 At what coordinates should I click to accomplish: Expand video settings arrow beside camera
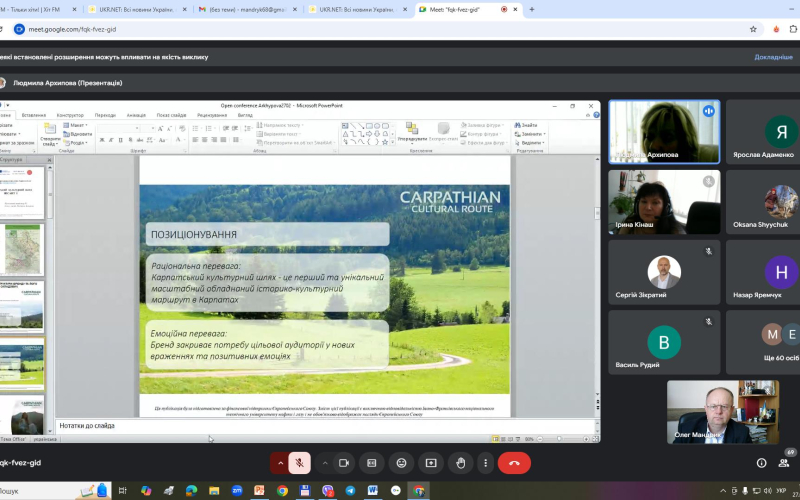tap(324, 463)
